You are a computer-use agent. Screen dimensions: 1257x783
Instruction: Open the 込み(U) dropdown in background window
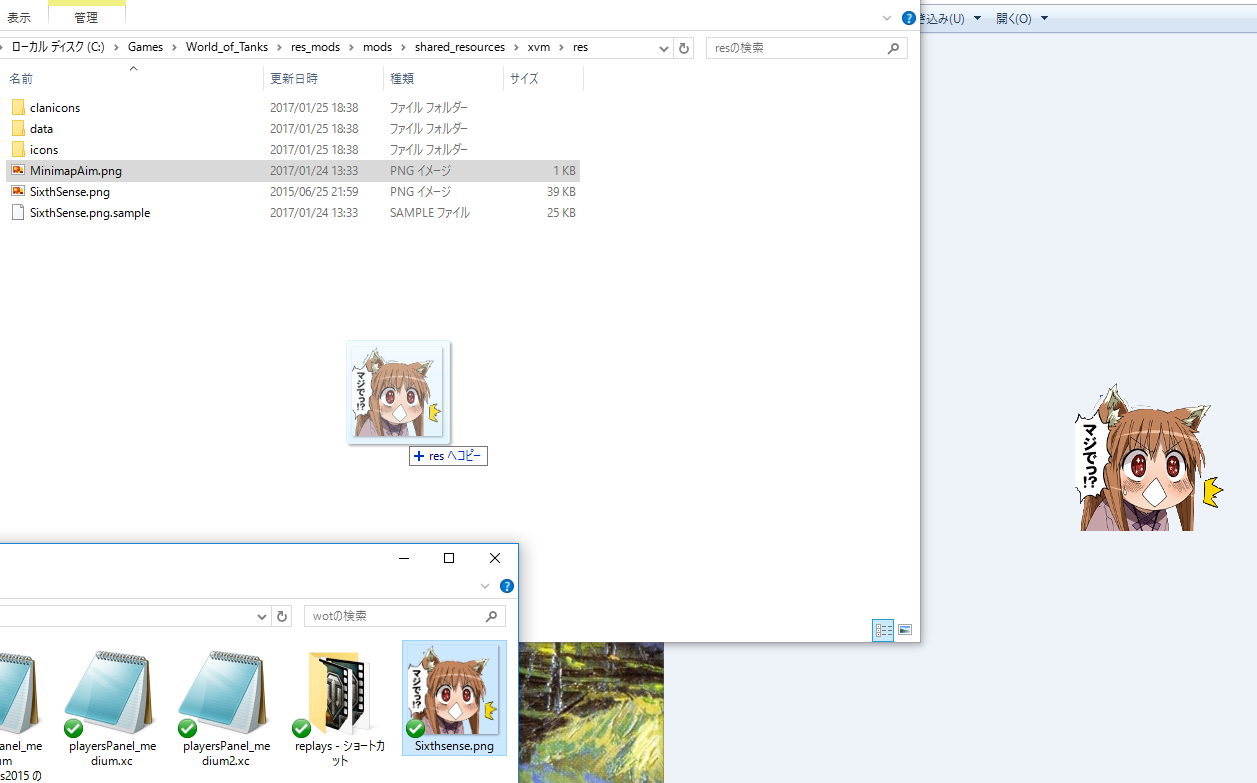click(977, 18)
